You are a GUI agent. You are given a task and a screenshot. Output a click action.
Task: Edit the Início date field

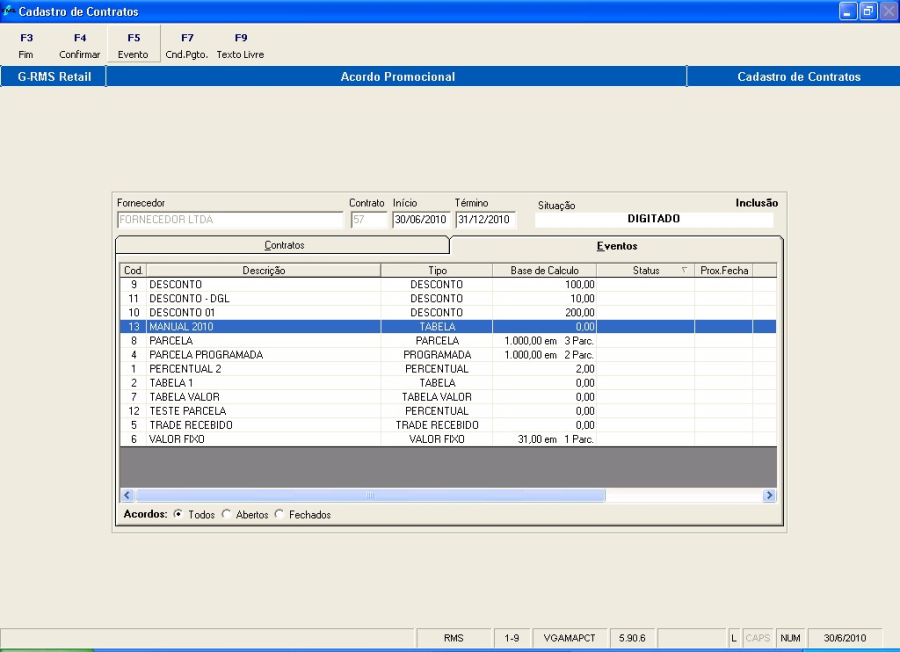click(x=421, y=219)
